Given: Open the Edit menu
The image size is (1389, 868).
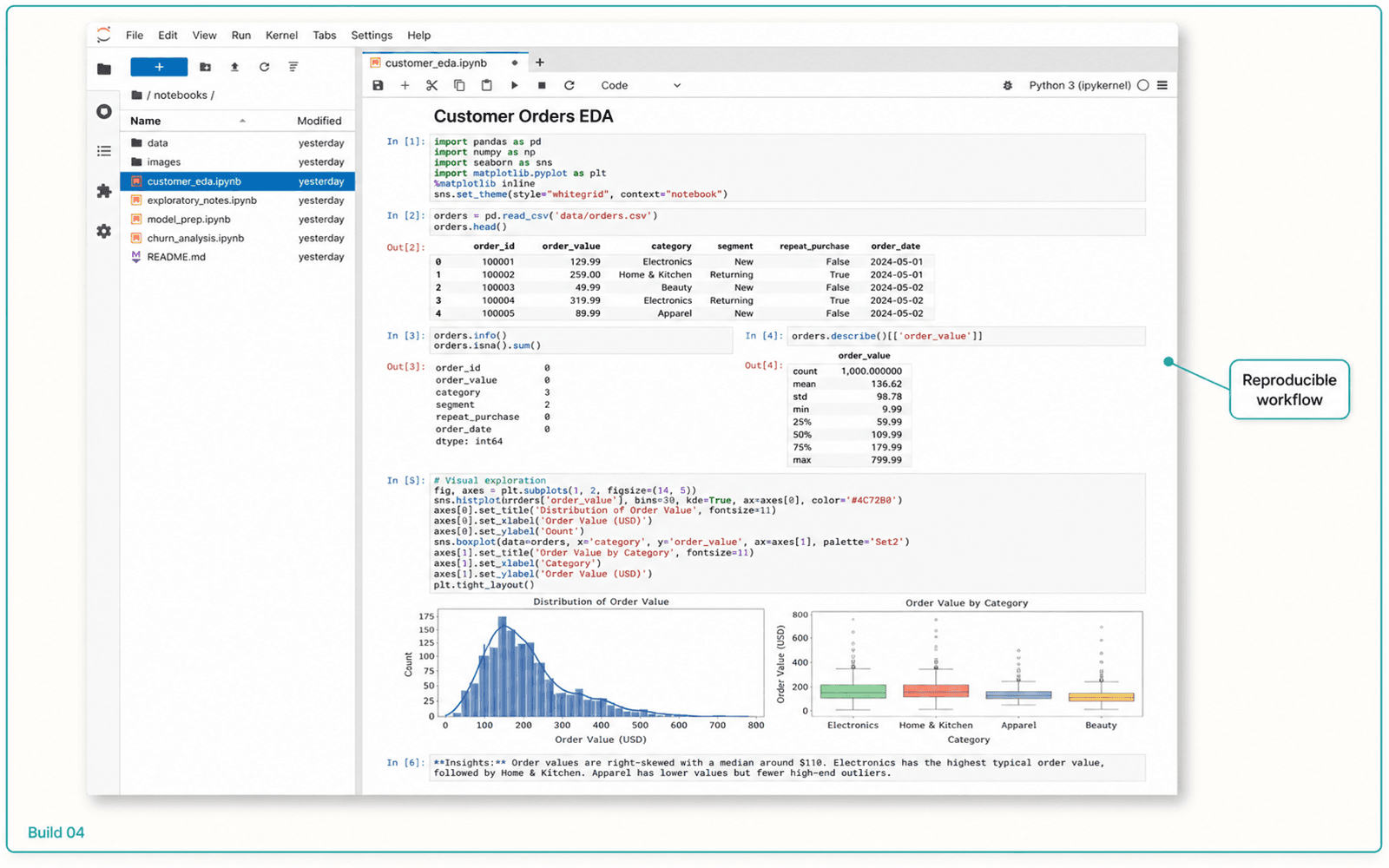Looking at the screenshot, I should [x=168, y=36].
